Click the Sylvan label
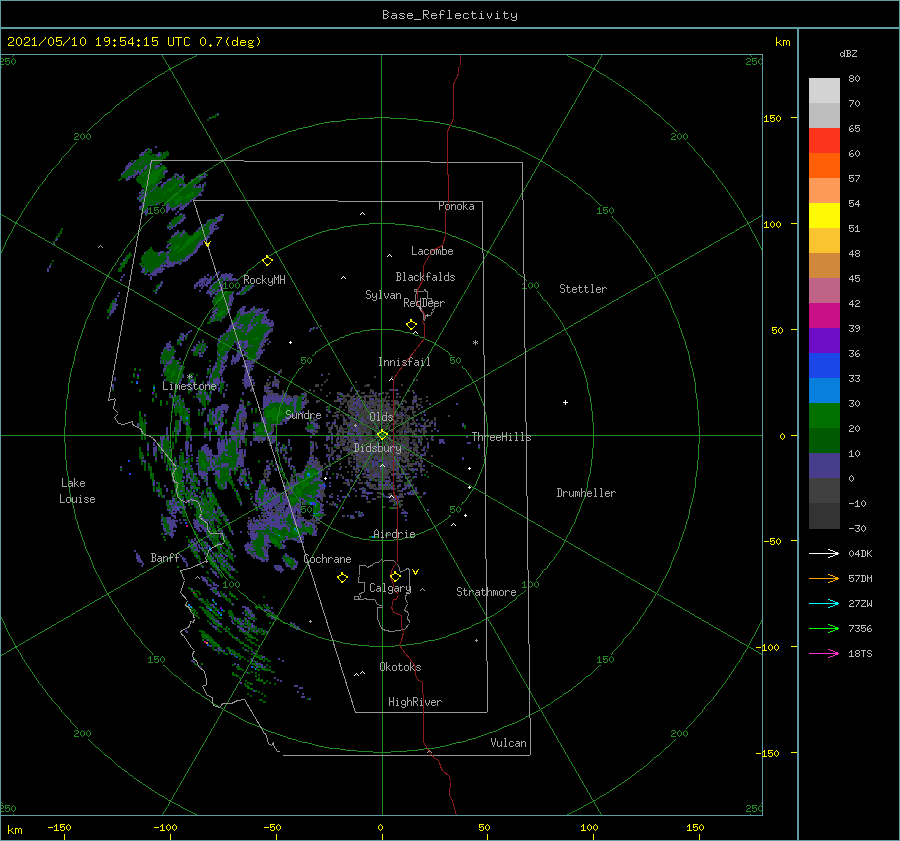 pyautogui.click(x=383, y=295)
